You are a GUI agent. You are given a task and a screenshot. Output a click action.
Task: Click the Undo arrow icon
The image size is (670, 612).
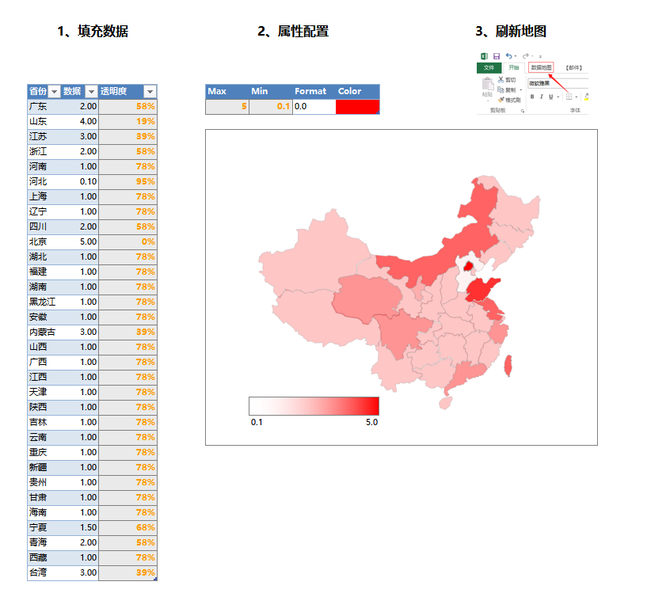click(x=509, y=56)
